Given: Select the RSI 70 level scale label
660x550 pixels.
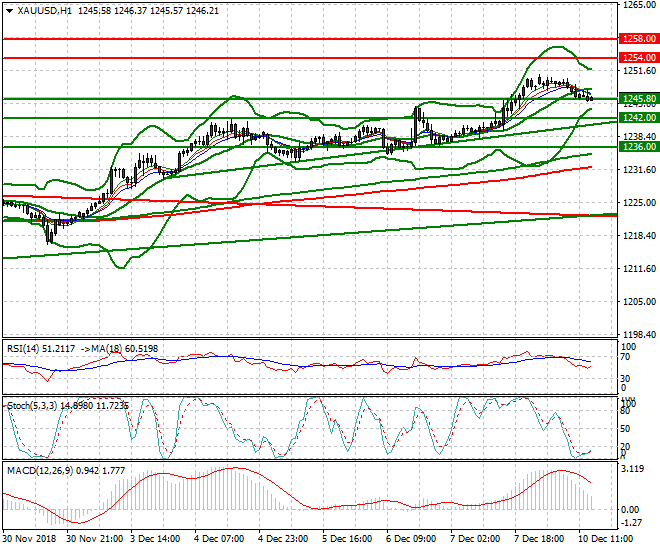Looking at the screenshot, I should (625, 357).
